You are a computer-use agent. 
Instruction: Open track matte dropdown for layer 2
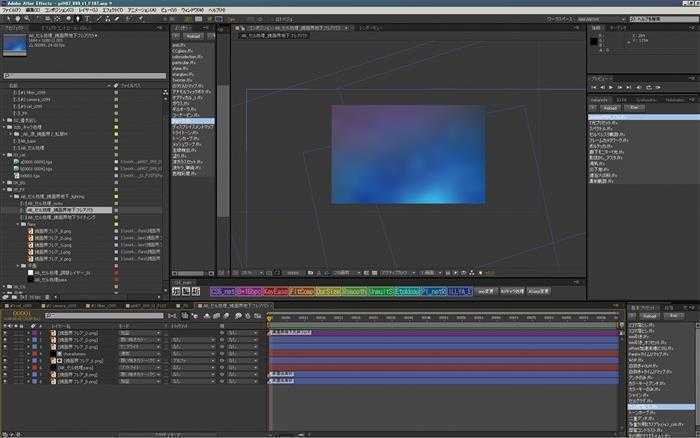[x=193, y=340]
